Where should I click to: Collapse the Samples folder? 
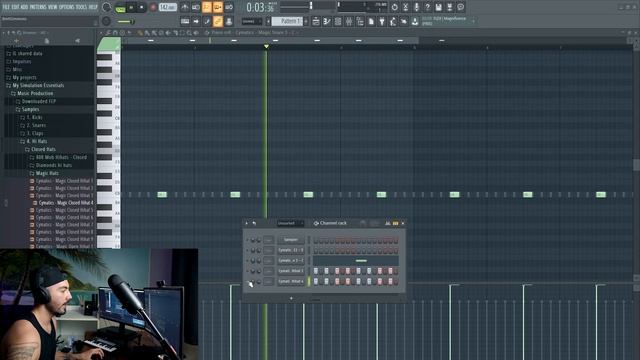pos(30,109)
